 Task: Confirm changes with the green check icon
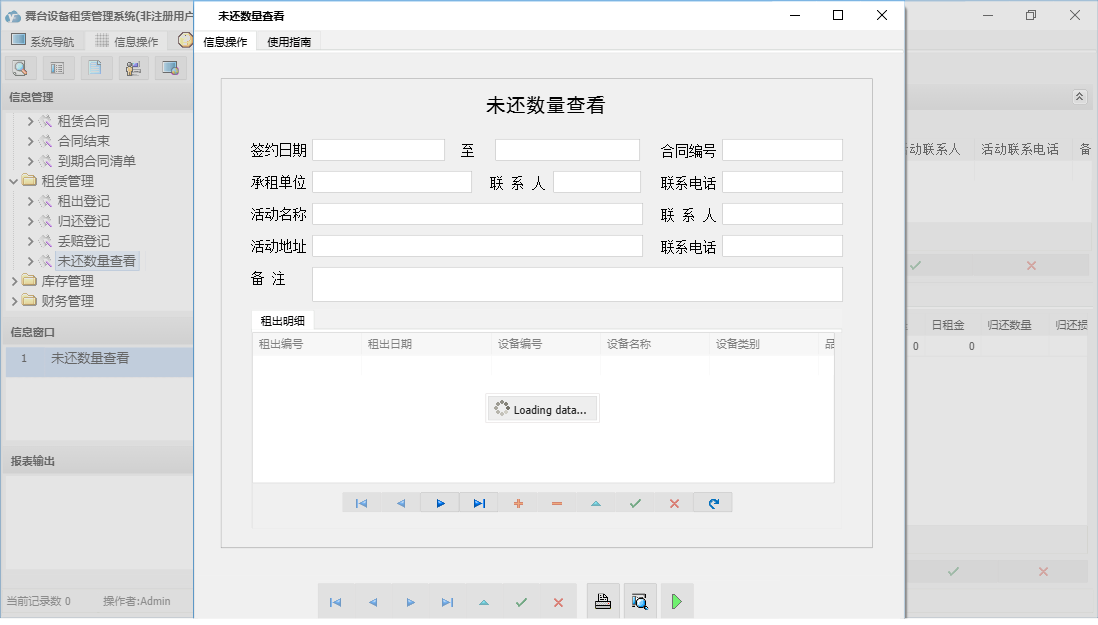(x=635, y=503)
